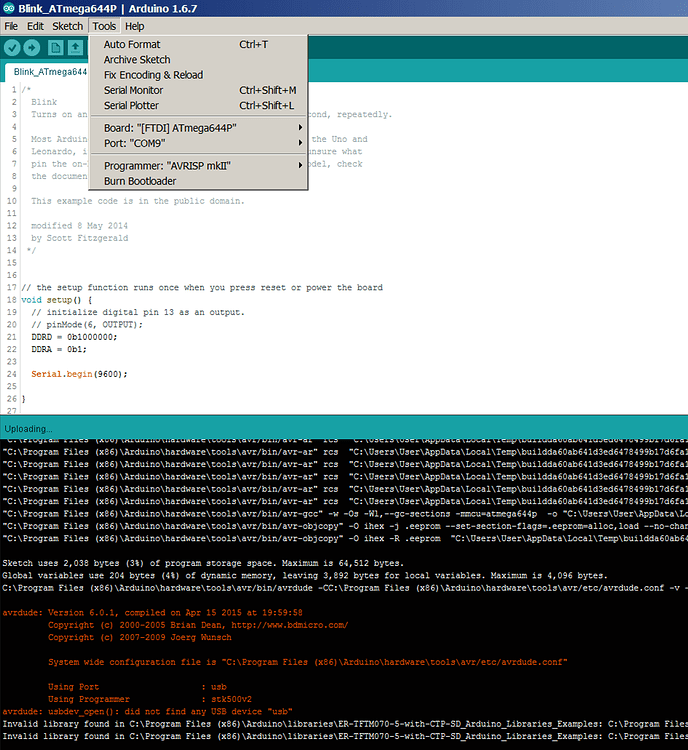Click "Using Programmer : stk500v2" console line
The height and width of the screenshot is (750, 688).
(x=150, y=699)
